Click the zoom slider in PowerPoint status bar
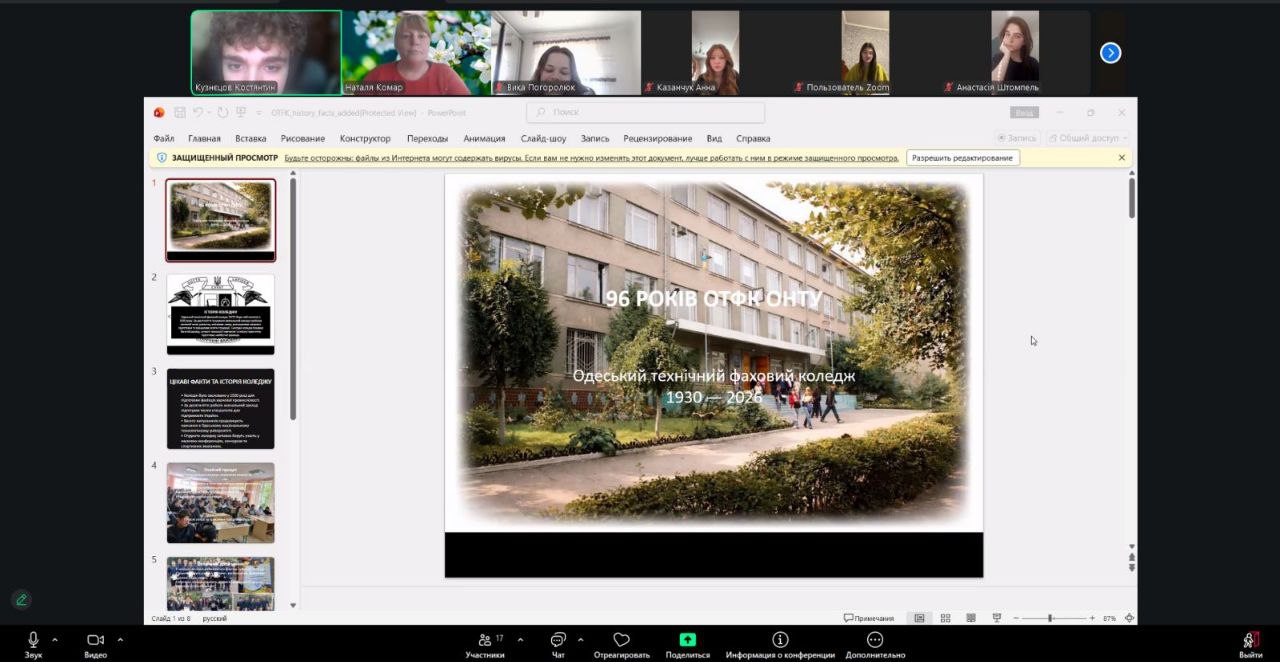 click(x=1050, y=618)
